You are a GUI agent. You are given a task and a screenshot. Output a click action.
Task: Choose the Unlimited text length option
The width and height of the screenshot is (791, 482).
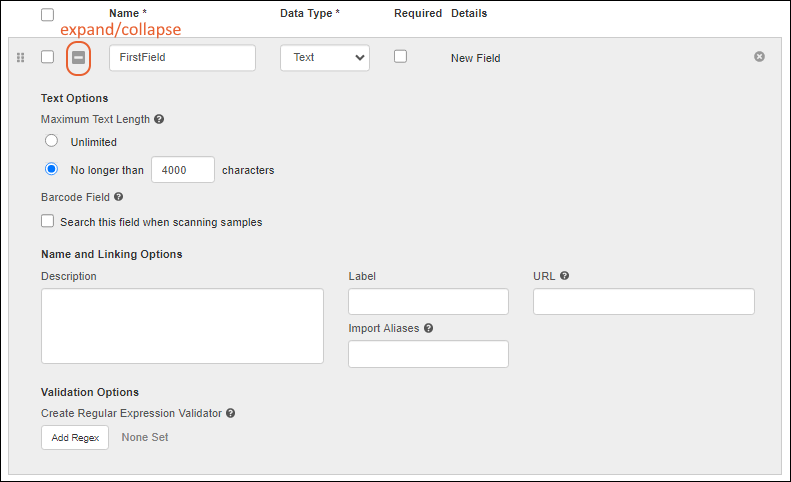[x=51, y=142]
